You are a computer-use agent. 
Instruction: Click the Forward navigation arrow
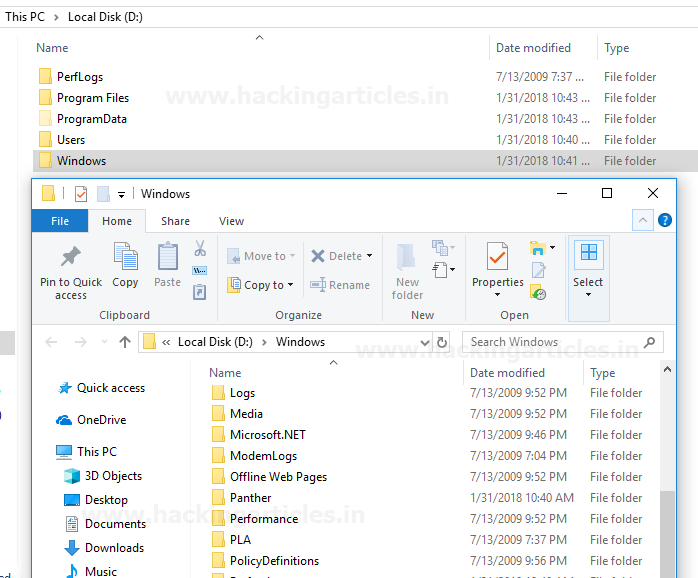[81, 342]
